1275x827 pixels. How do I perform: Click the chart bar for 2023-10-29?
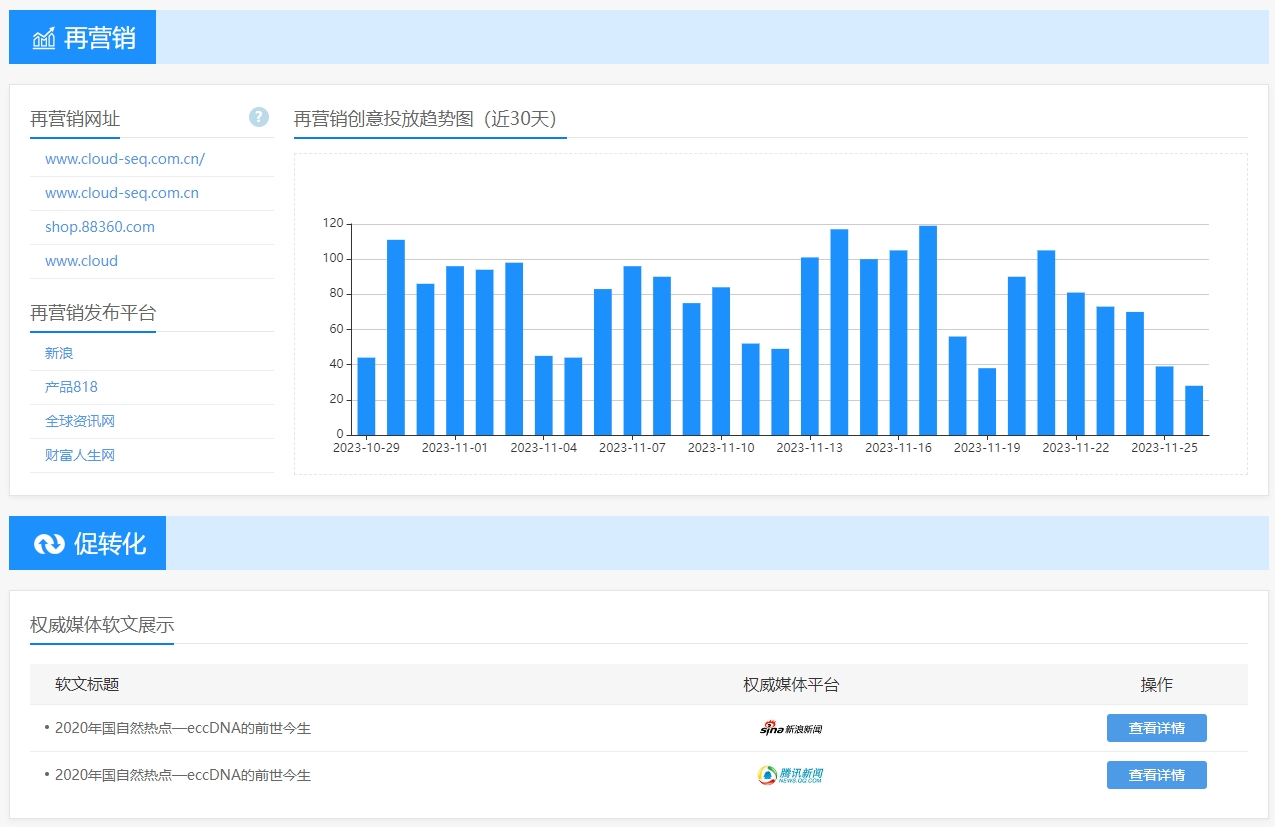click(x=366, y=396)
